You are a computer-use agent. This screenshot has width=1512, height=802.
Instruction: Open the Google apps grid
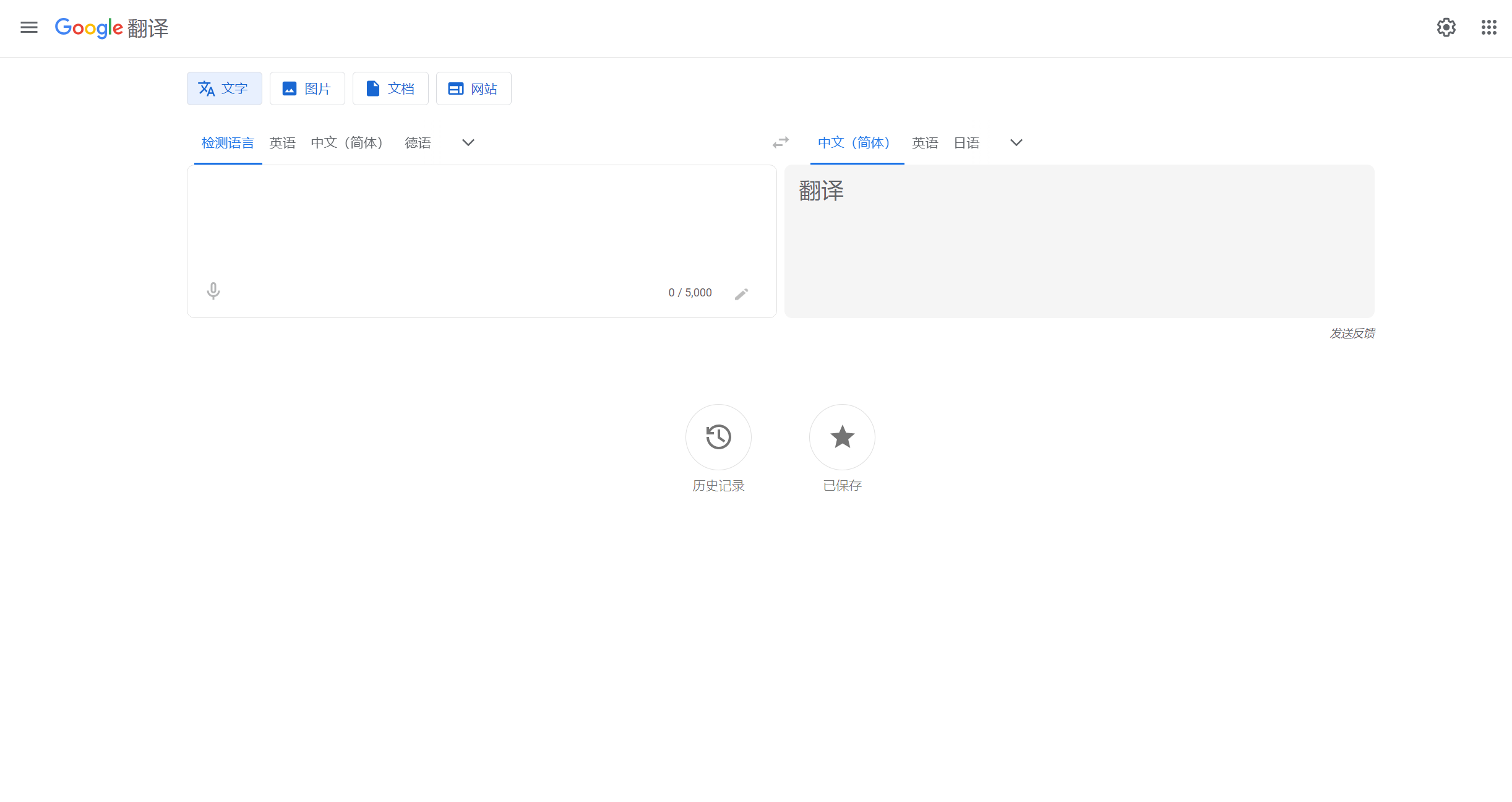1488,28
